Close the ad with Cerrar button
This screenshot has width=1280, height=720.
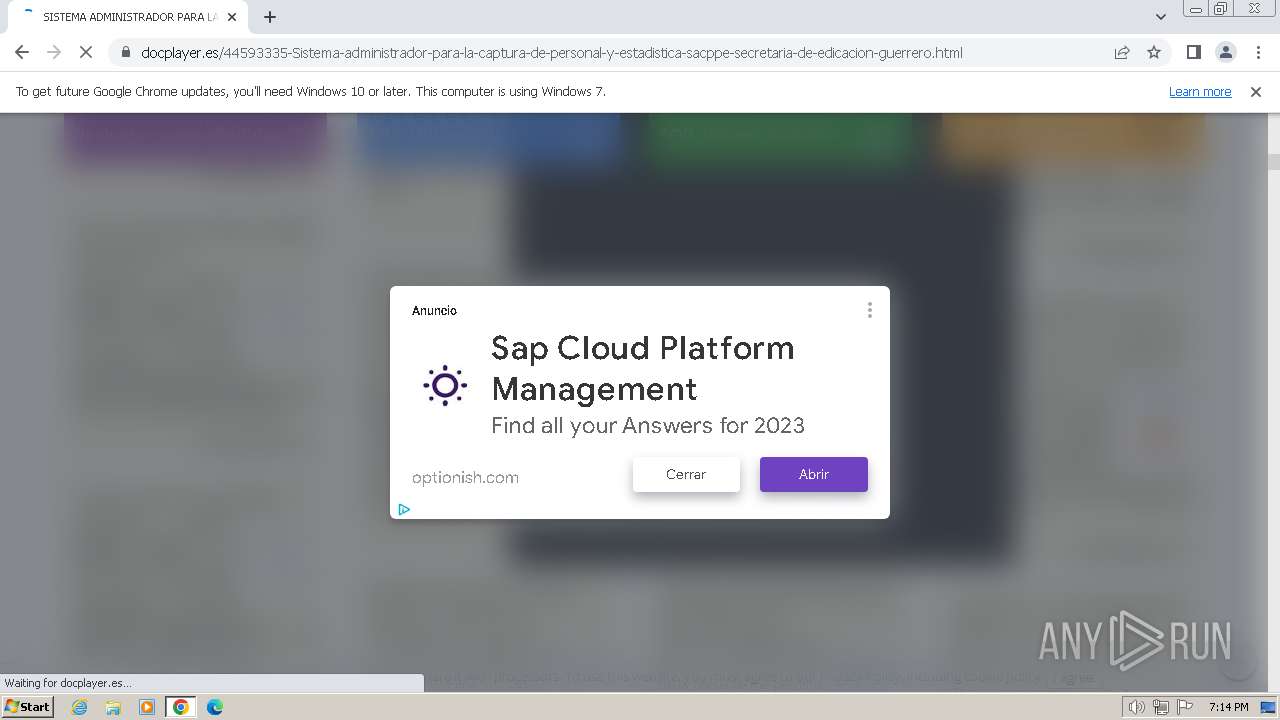(686, 474)
